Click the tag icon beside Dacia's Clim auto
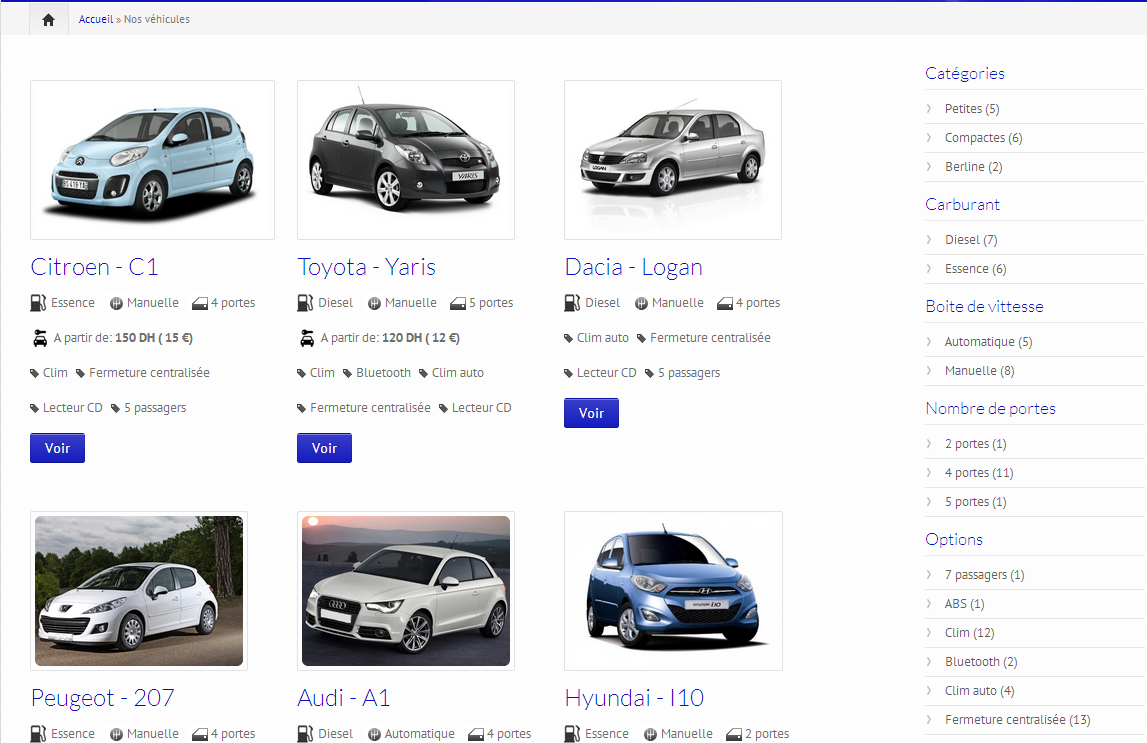Screen dimensions: 1147x743 [x=568, y=339]
